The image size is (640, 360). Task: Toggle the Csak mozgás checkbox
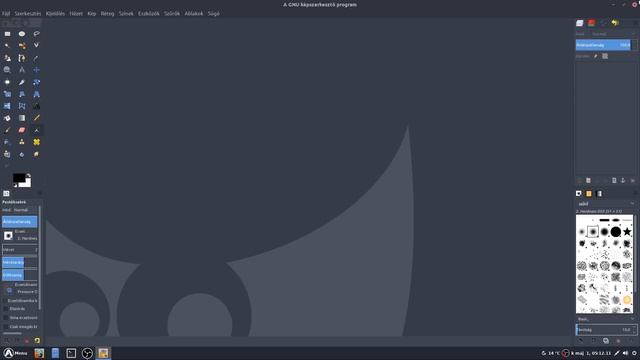click(6, 327)
